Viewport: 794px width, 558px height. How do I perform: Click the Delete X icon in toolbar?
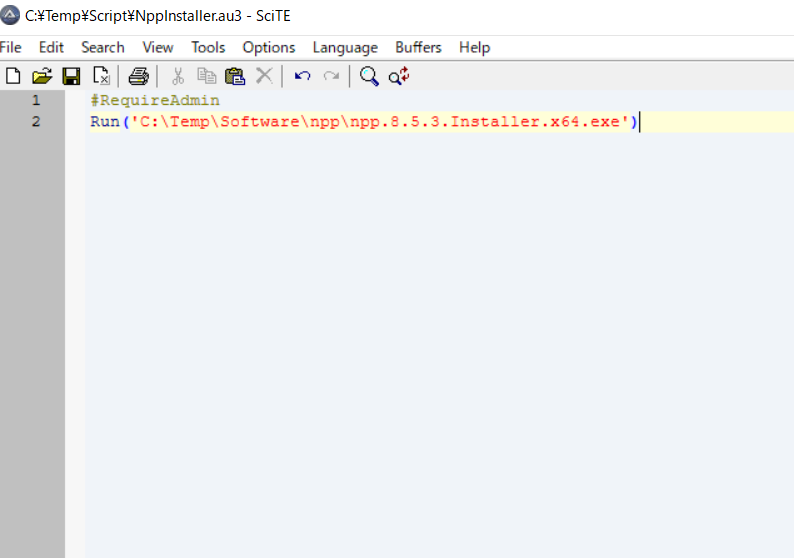(264, 76)
